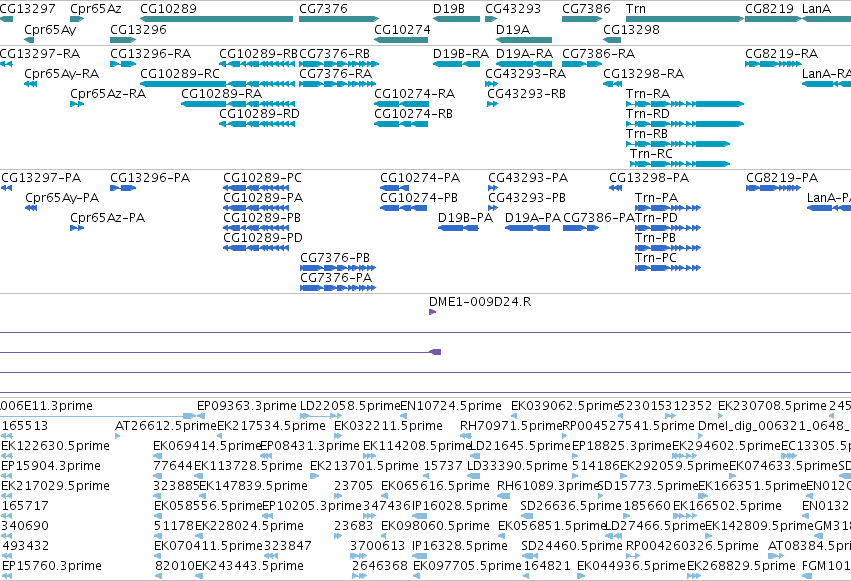Select cDNA EK097705.5prime
851x581 pixels.
pyautogui.click(x=417, y=576)
